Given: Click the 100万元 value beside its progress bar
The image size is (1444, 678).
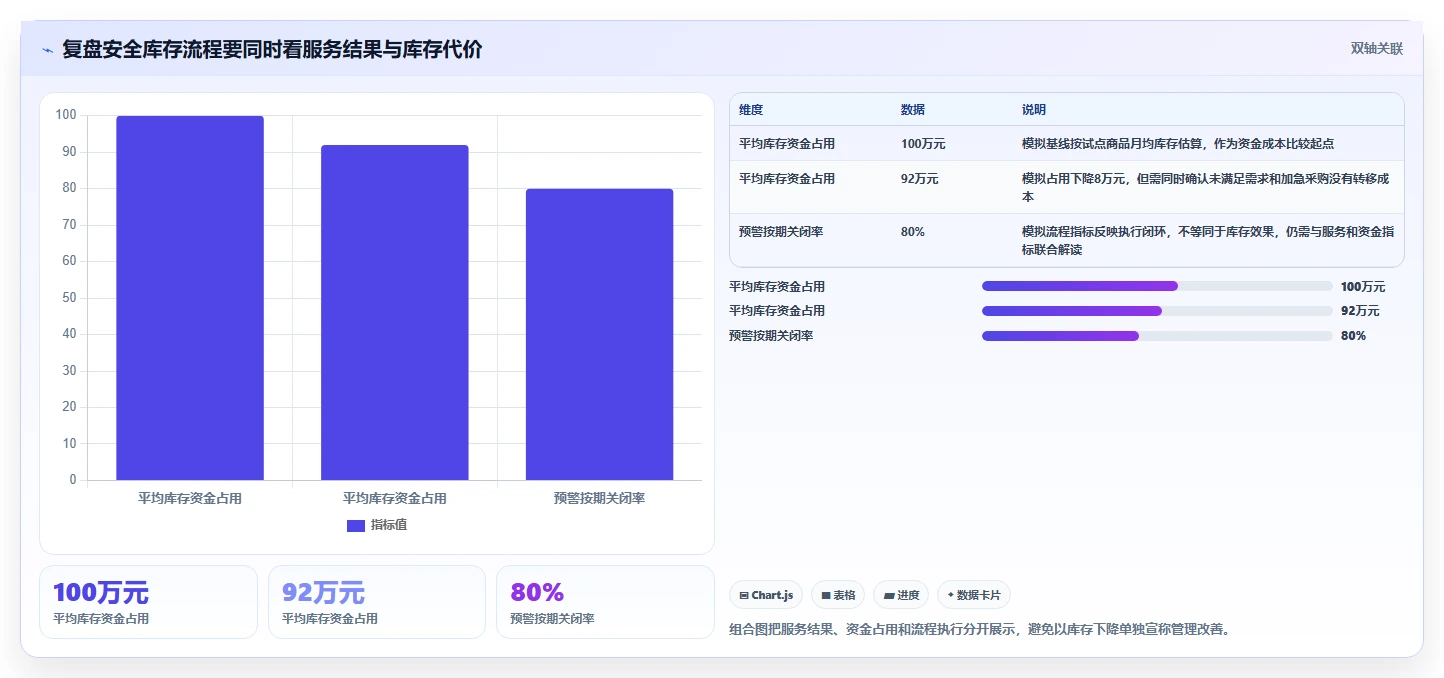Looking at the screenshot, I should (1363, 287).
